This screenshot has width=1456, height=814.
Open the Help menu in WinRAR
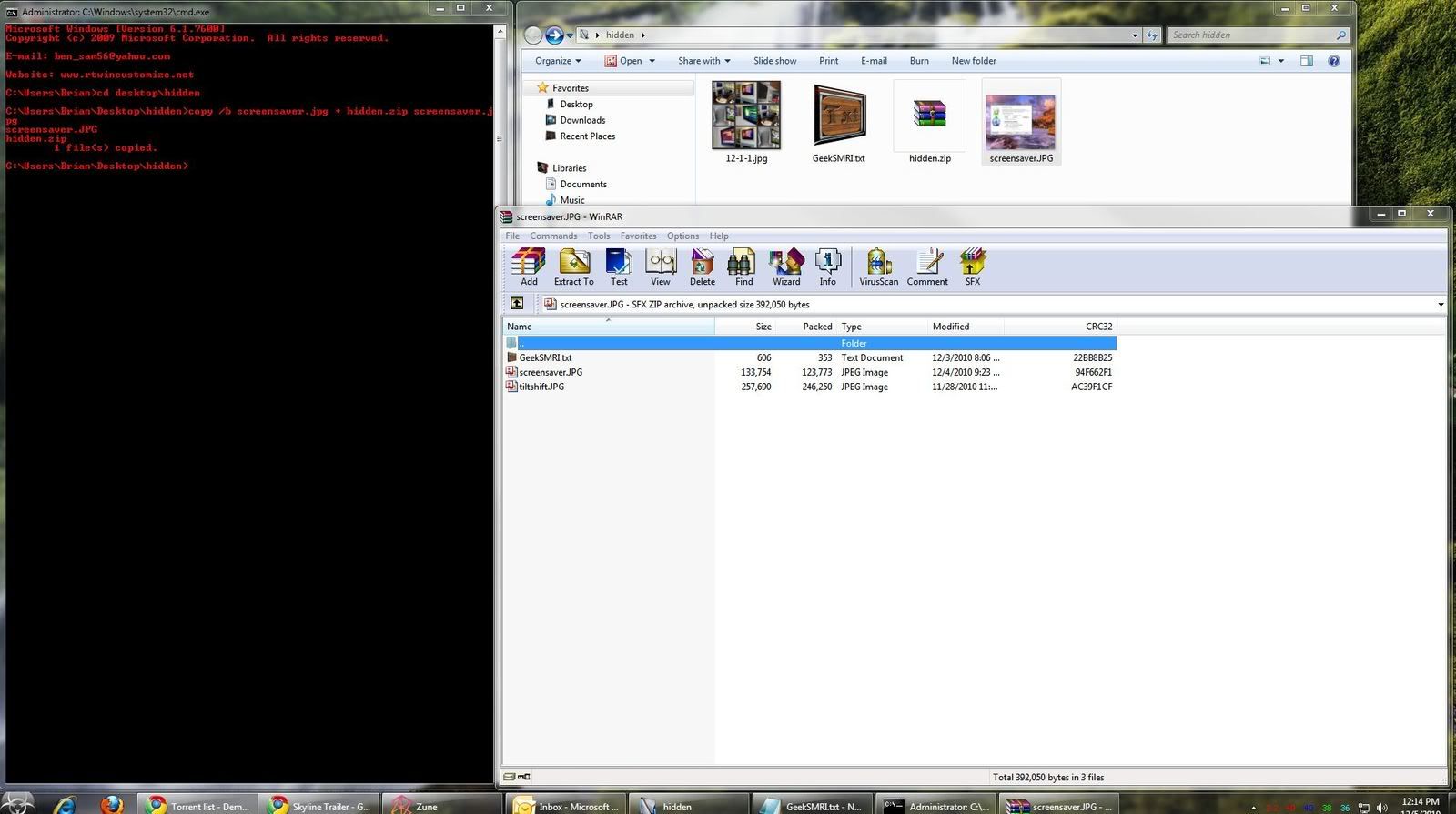tap(719, 236)
